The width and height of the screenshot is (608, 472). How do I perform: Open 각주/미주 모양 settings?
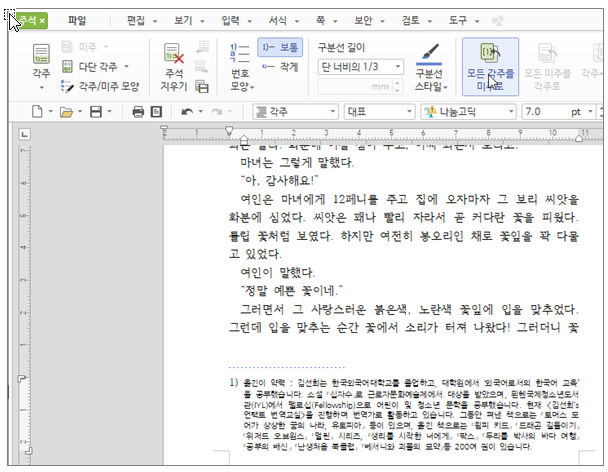pyautogui.click(x=100, y=86)
